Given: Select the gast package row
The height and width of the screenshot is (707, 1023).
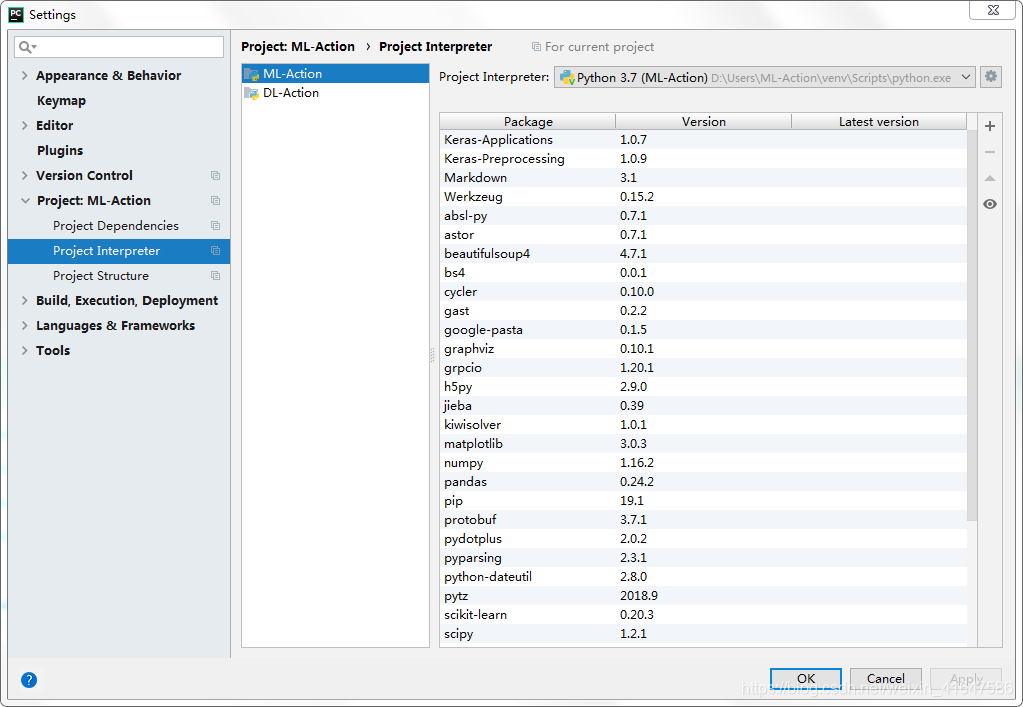Looking at the screenshot, I should [x=703, y=310].
